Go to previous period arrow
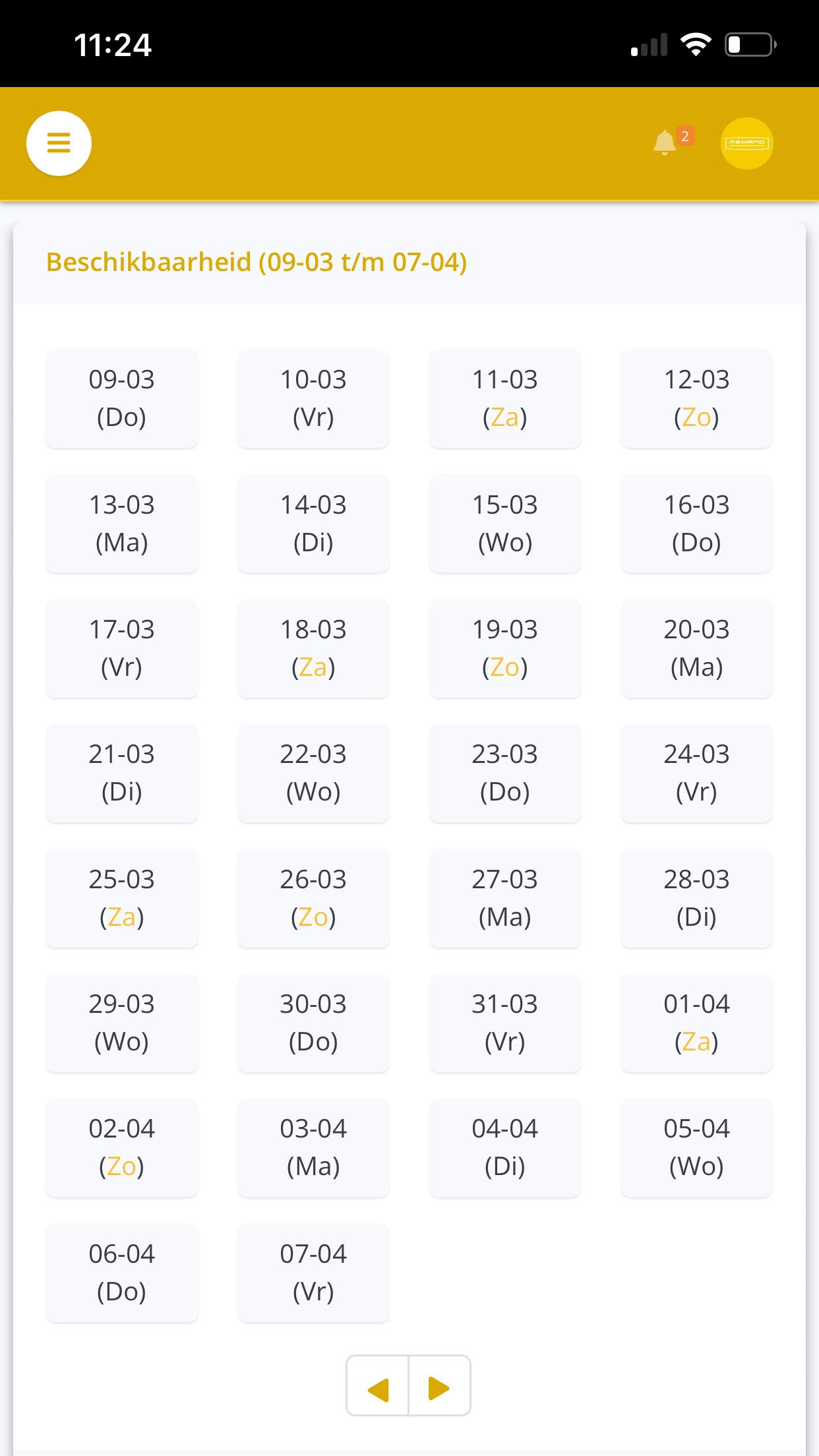819x1456 pixels. click(378, 1385)
